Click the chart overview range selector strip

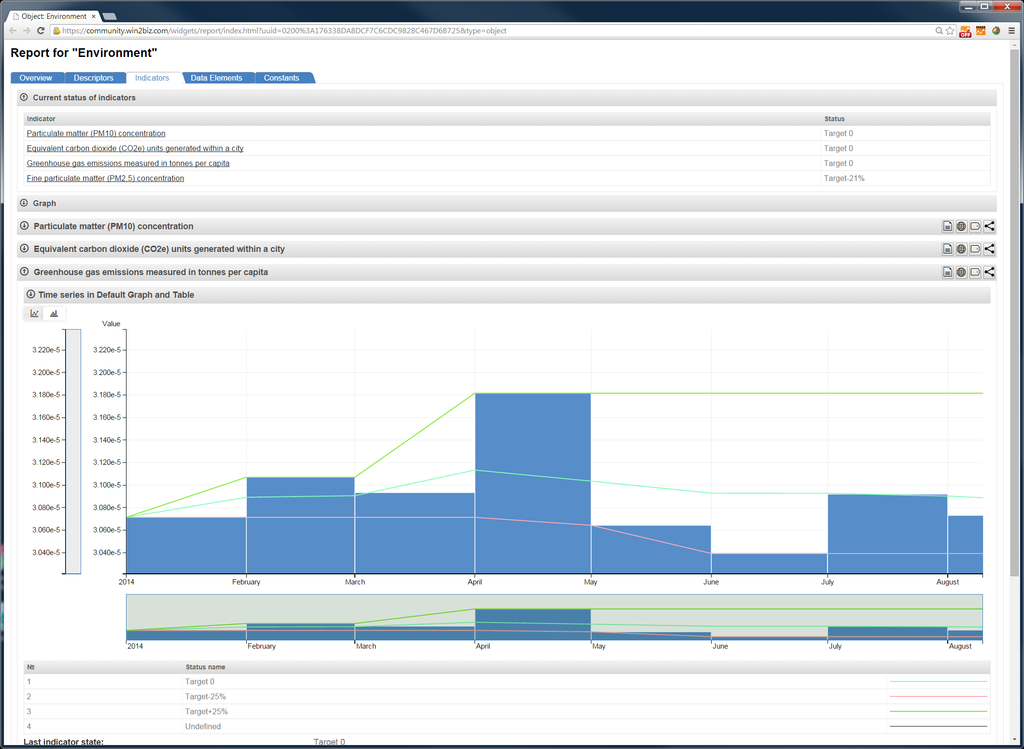click(554, 617)
